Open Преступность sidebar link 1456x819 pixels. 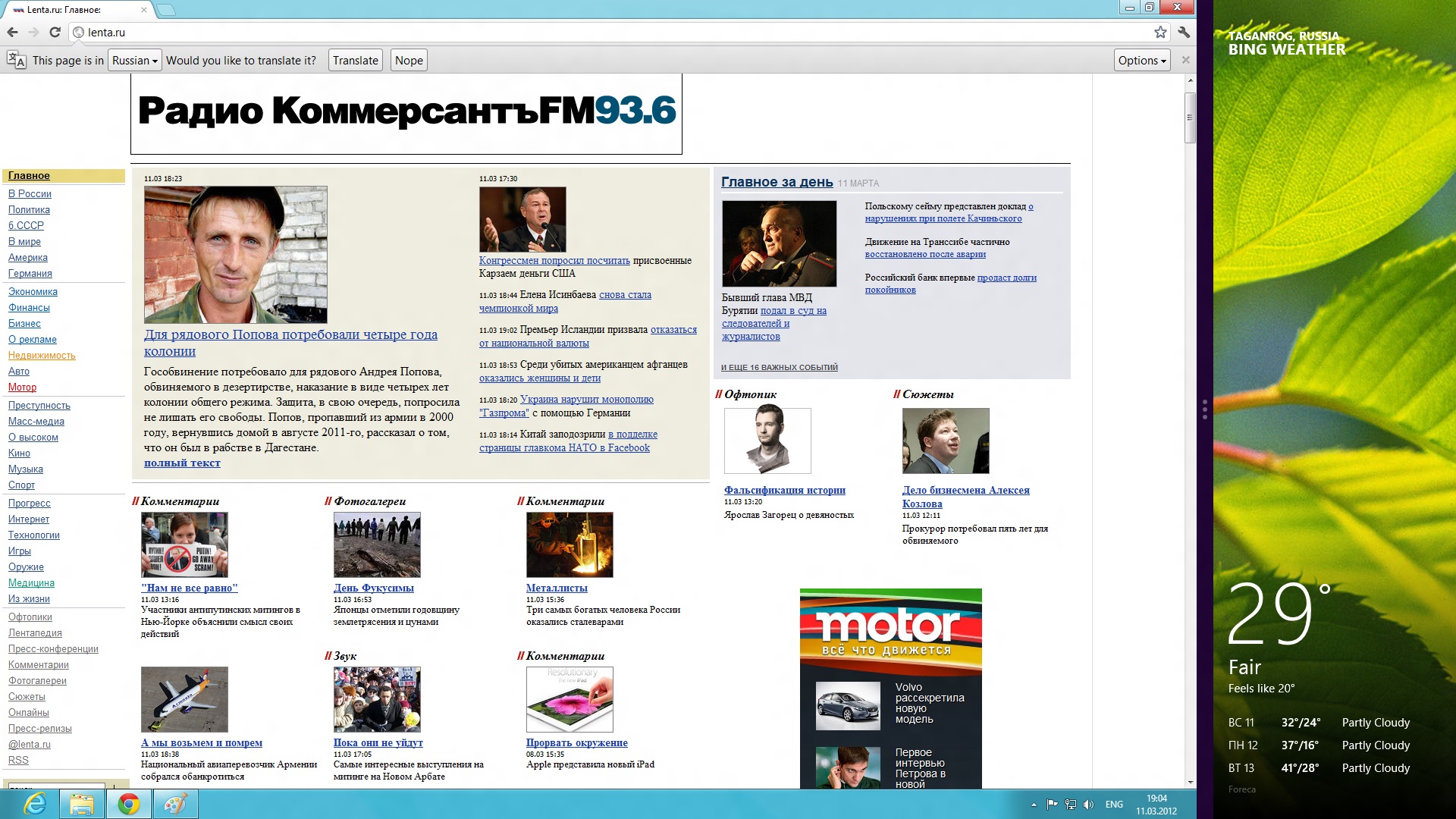(x=39, y=405)
